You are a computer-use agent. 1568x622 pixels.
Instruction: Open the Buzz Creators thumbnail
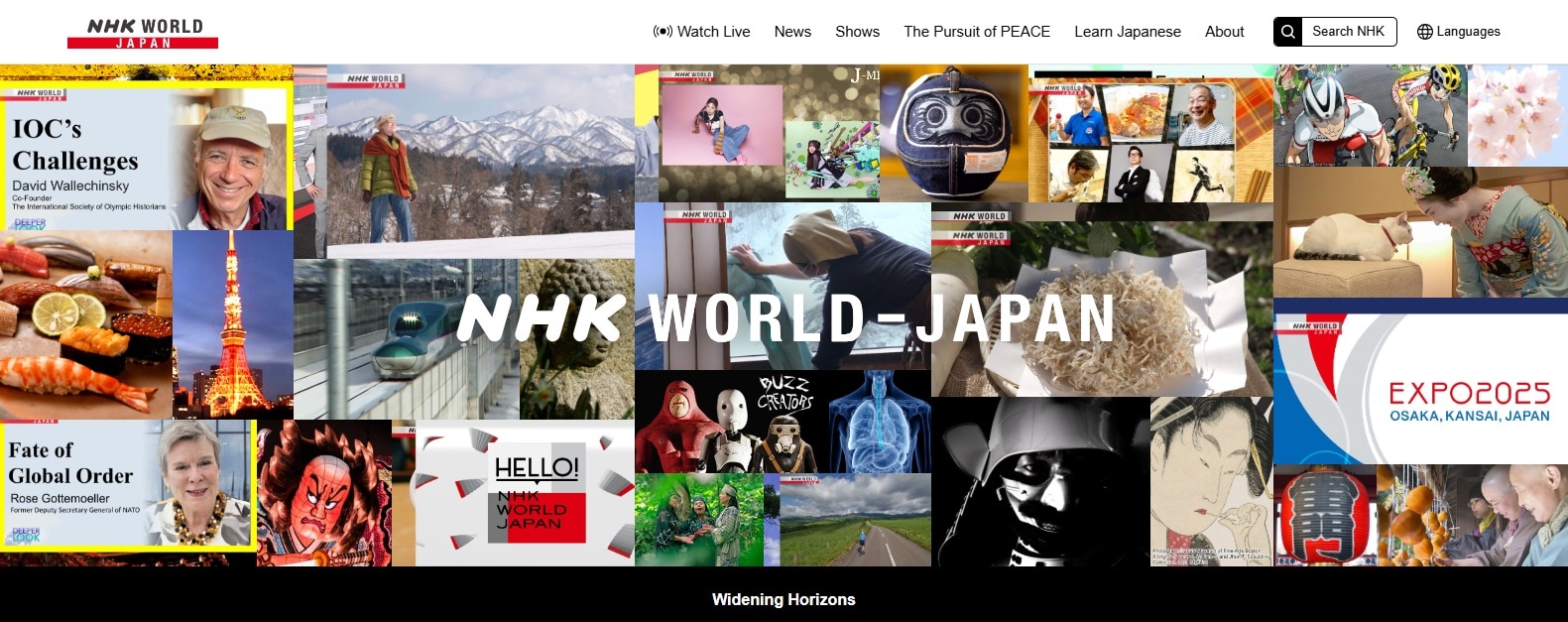(731, 422)
